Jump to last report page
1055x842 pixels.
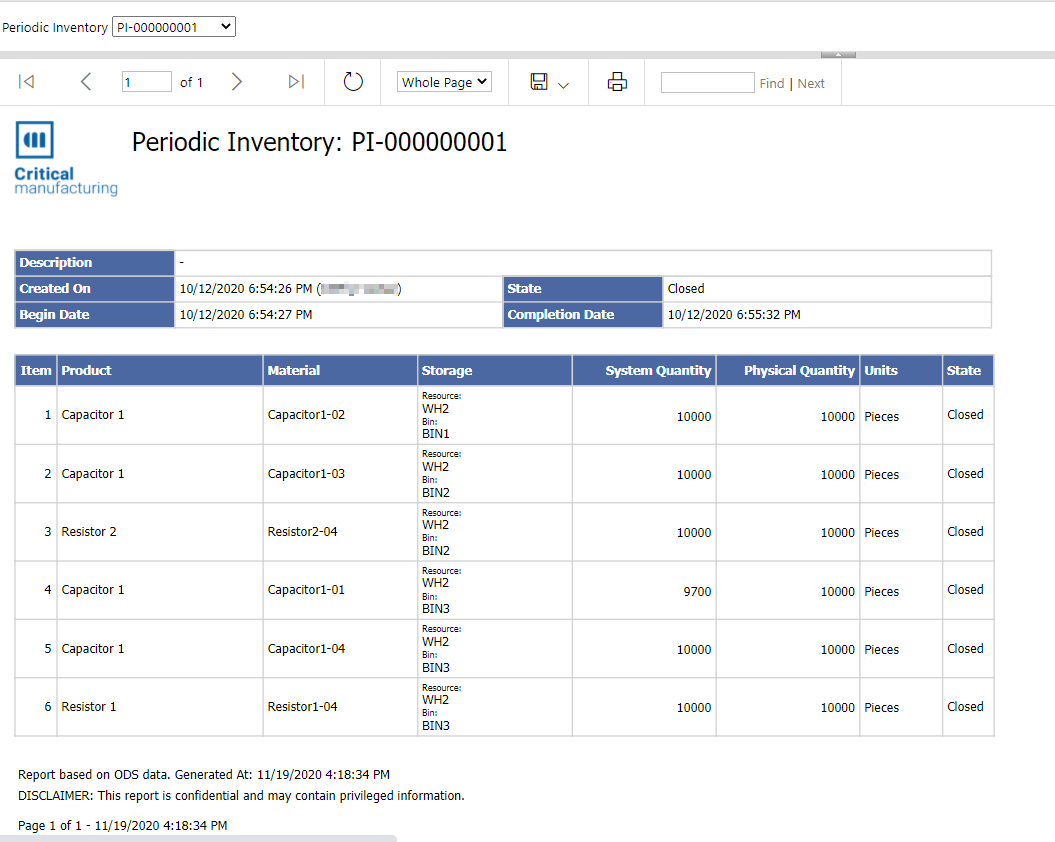pos(296,82)
